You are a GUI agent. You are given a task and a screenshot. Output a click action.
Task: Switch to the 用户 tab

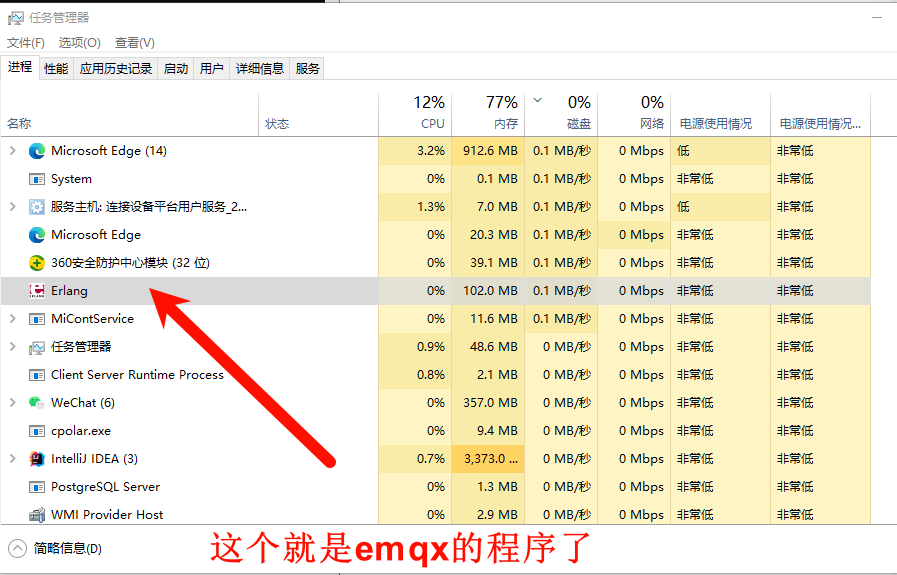tap(212, 69)
